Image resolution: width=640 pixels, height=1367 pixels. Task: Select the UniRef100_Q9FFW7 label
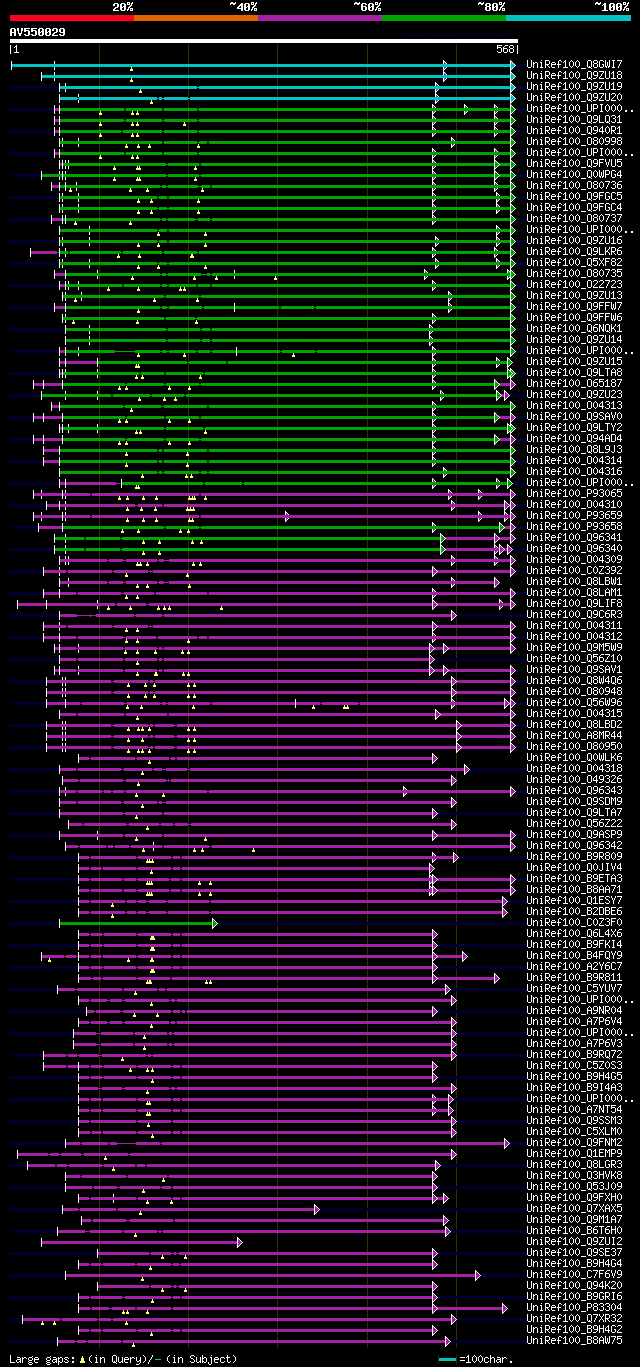tap(574, 306)
